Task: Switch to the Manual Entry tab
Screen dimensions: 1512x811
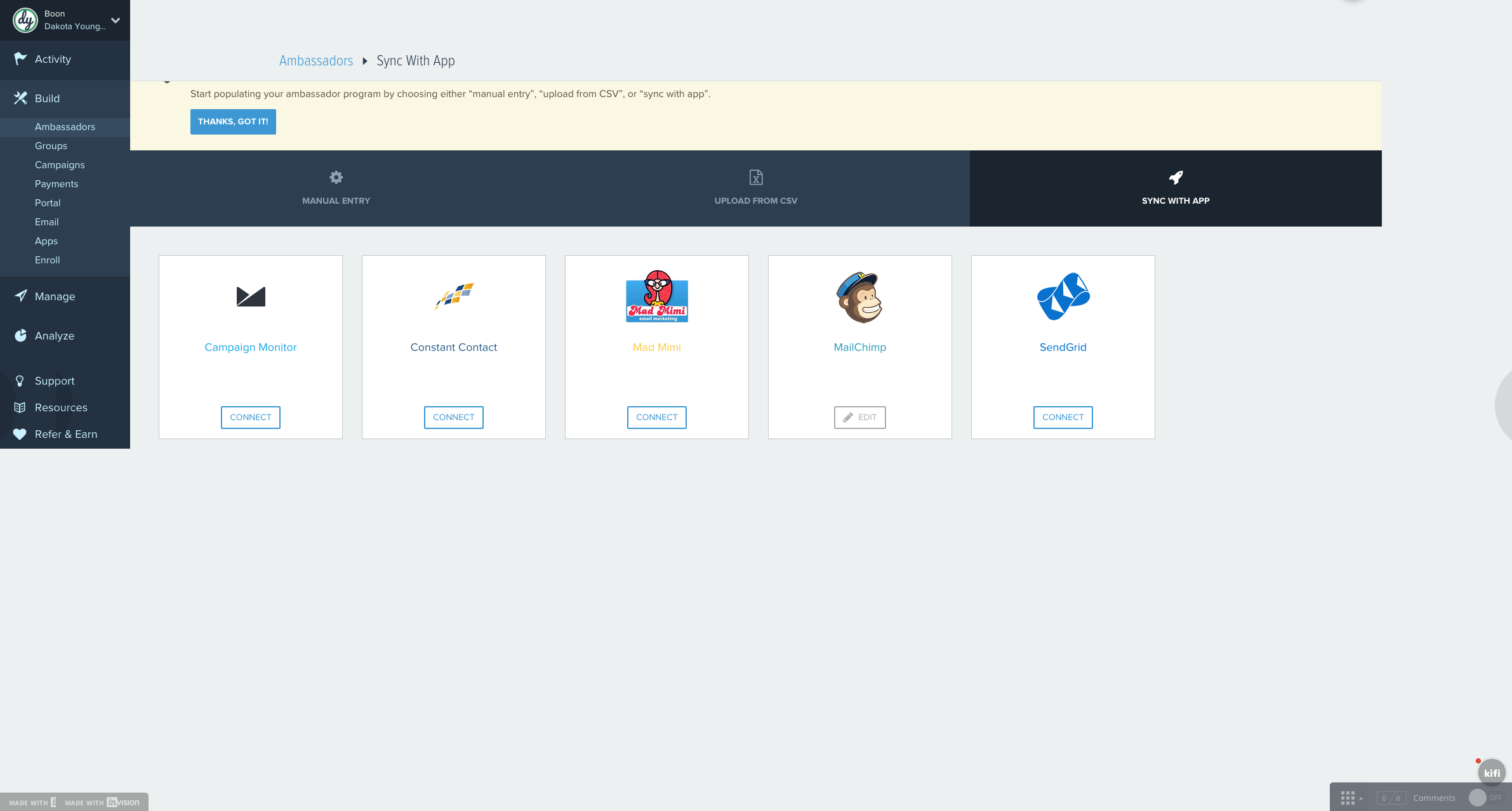Action: [336, 188]
